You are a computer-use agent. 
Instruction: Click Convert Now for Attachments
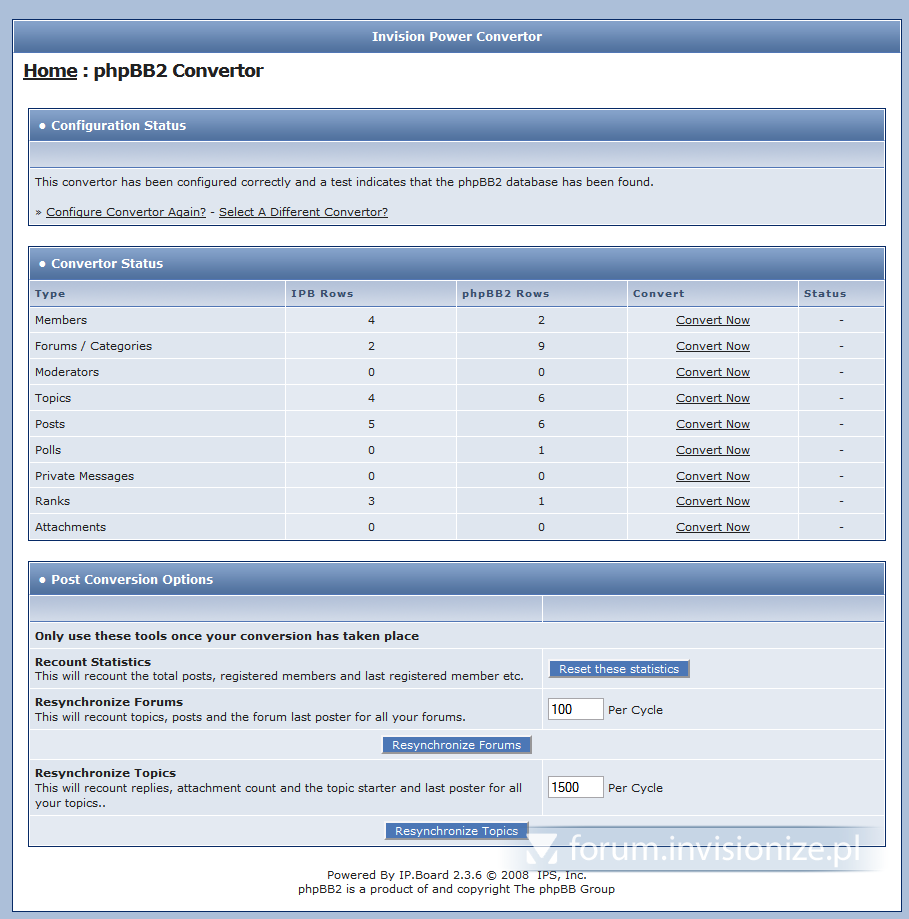(712, 527)
